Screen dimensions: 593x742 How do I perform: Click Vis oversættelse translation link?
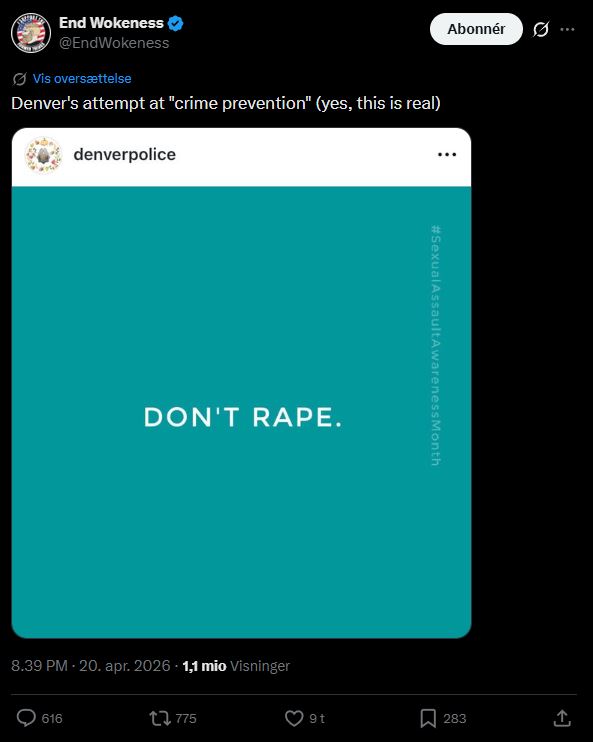coord(82,79)
